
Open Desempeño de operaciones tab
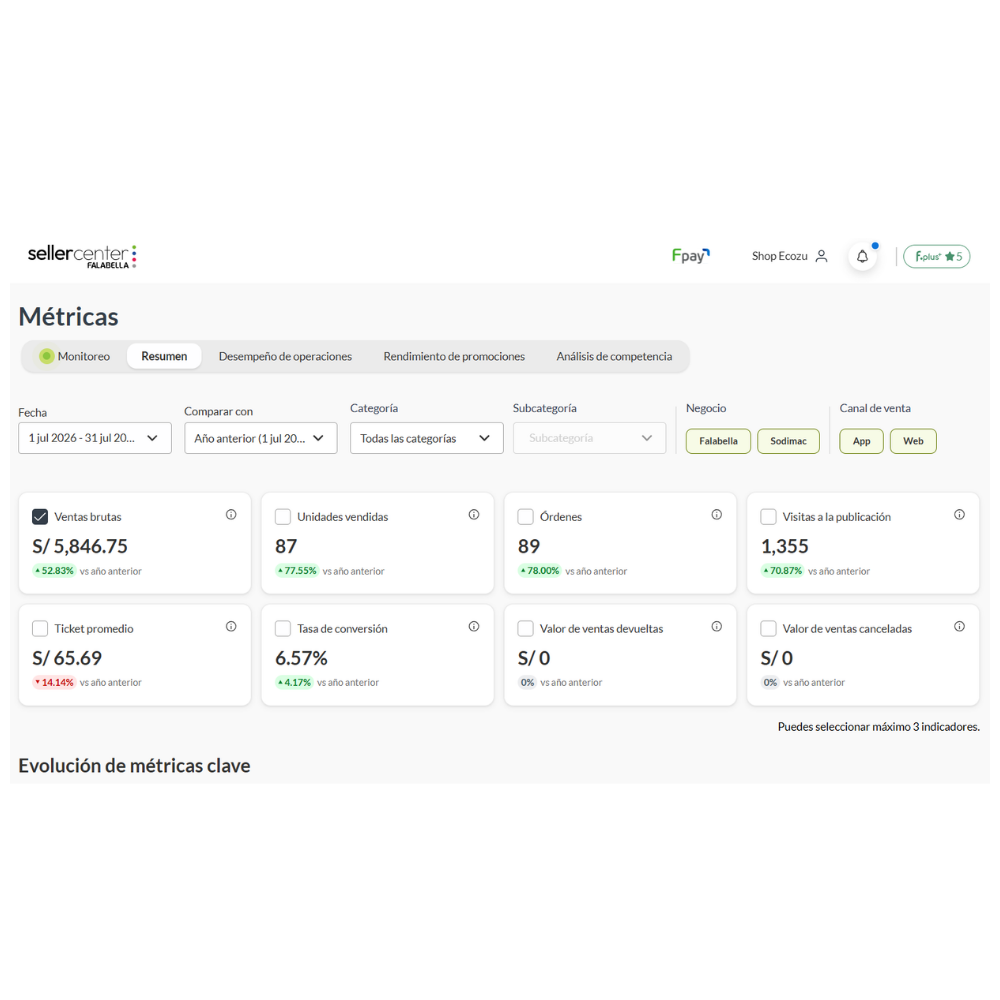(x=285, y=357)
